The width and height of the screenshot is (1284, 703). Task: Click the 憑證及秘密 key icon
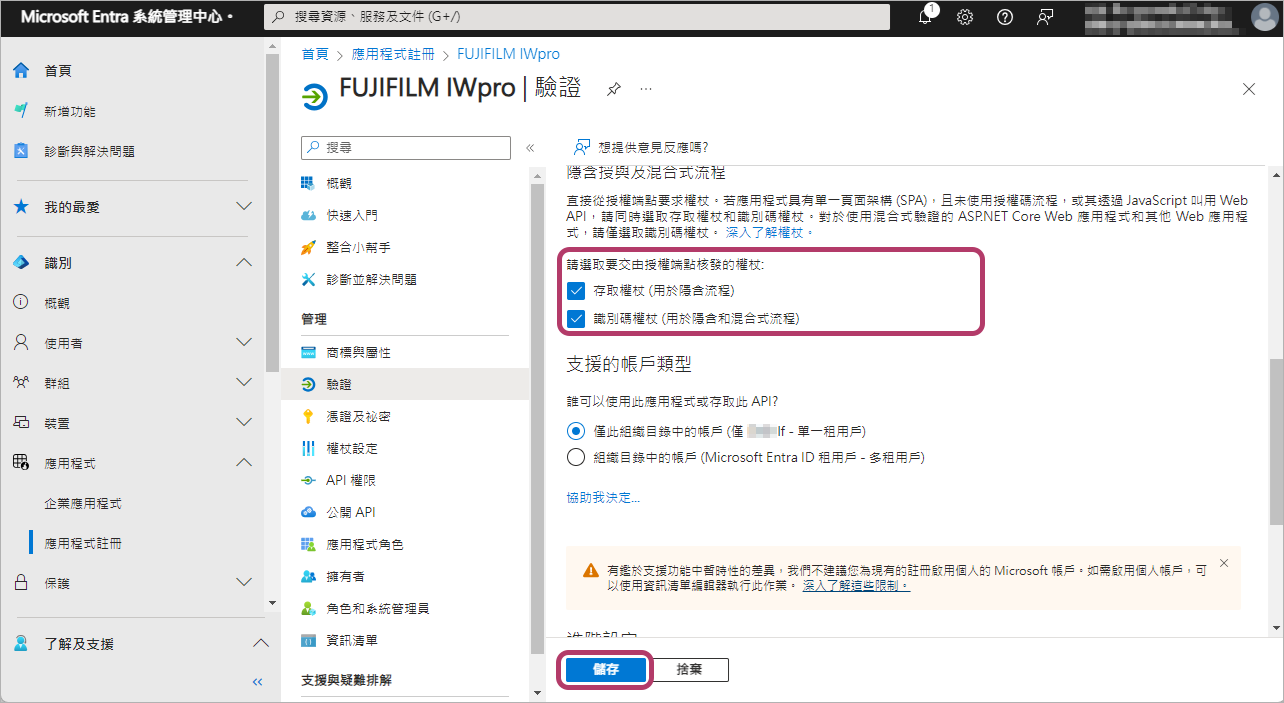[308, 416]
